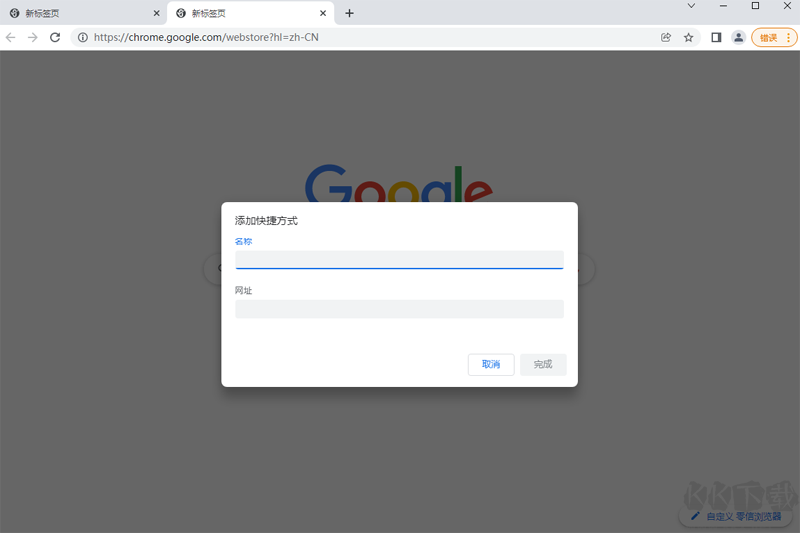This screenshot has width=800, height=533.
Task: Cancel with the 取消 button
Action: tap(491, 364)
